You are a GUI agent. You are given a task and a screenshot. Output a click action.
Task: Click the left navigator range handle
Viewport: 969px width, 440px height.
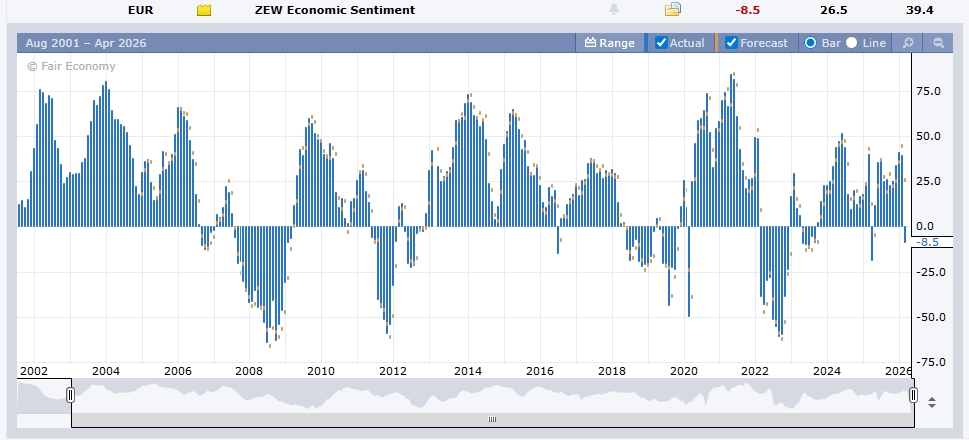[x=71, y=395]
